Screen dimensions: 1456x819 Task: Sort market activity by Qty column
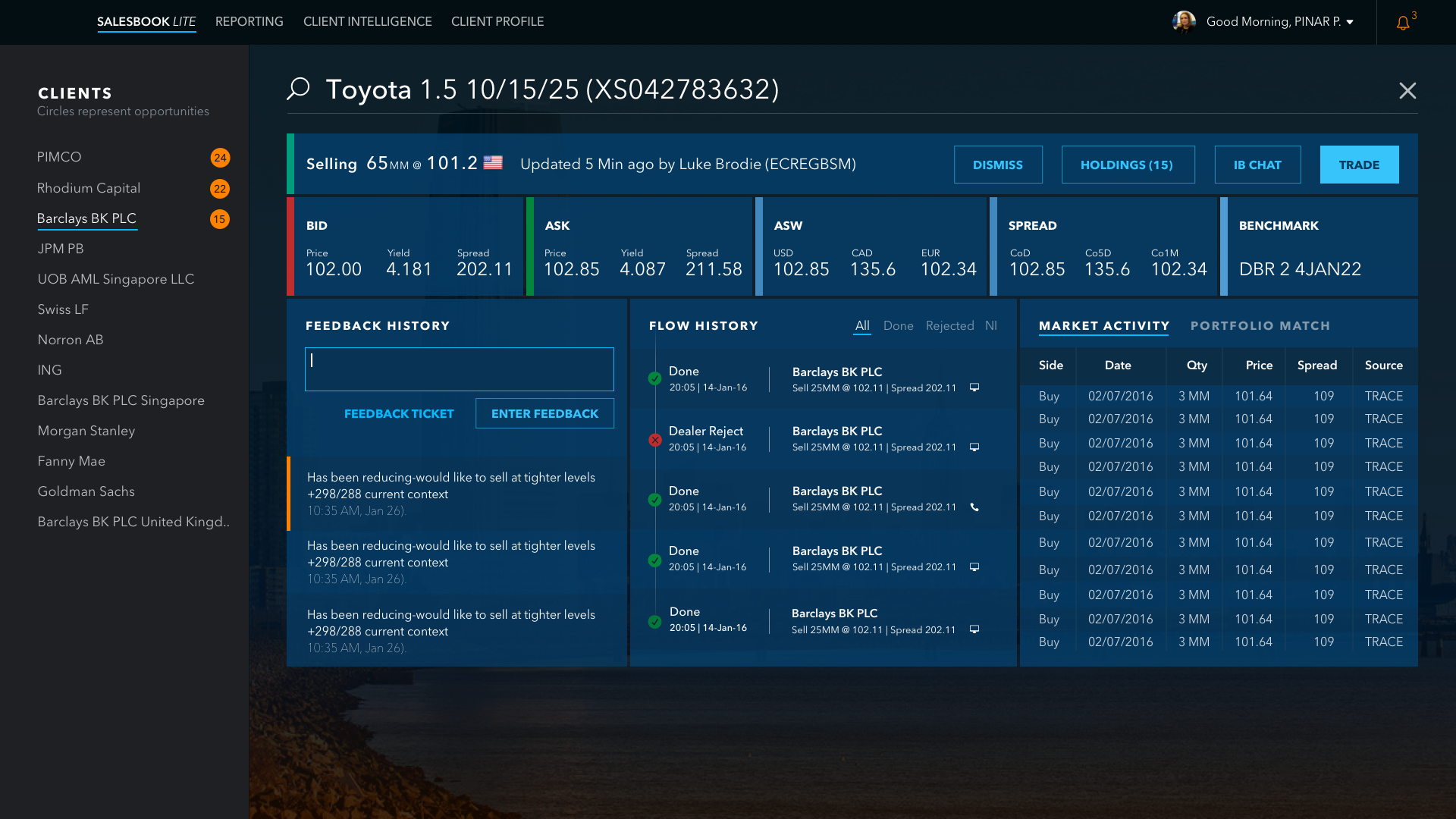tap(1197, 366)
